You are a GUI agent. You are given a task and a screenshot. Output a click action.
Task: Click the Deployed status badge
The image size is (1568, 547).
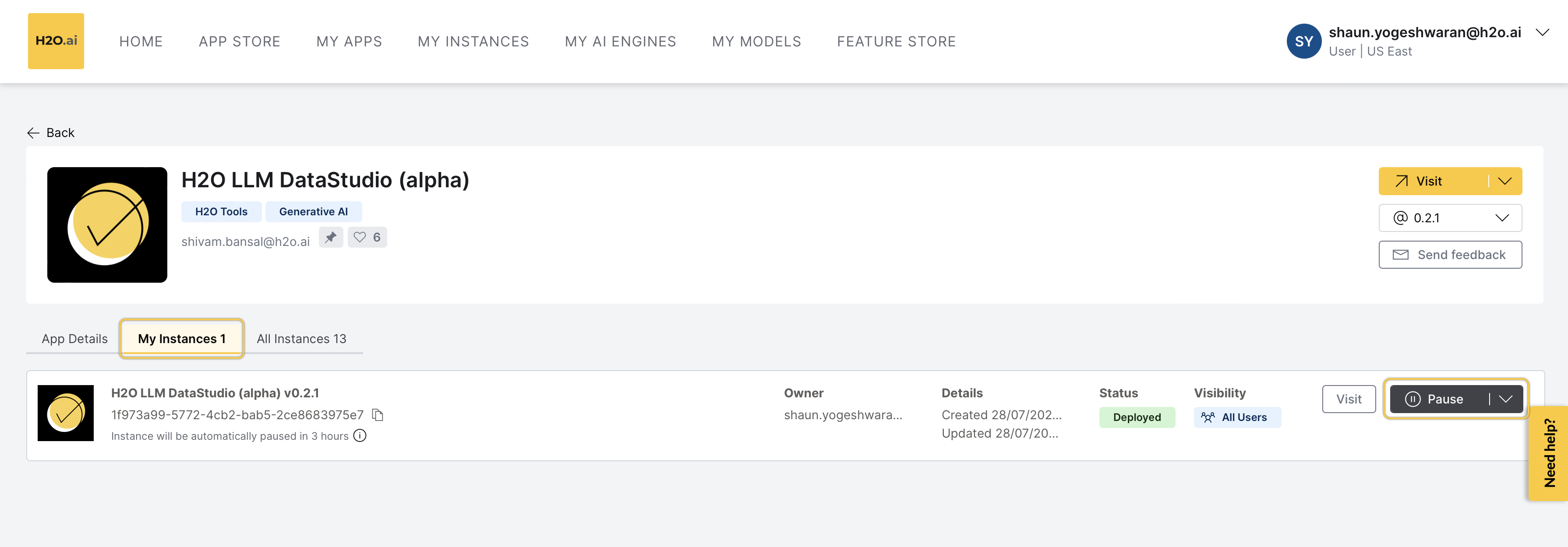click(x=1137, y=417)
